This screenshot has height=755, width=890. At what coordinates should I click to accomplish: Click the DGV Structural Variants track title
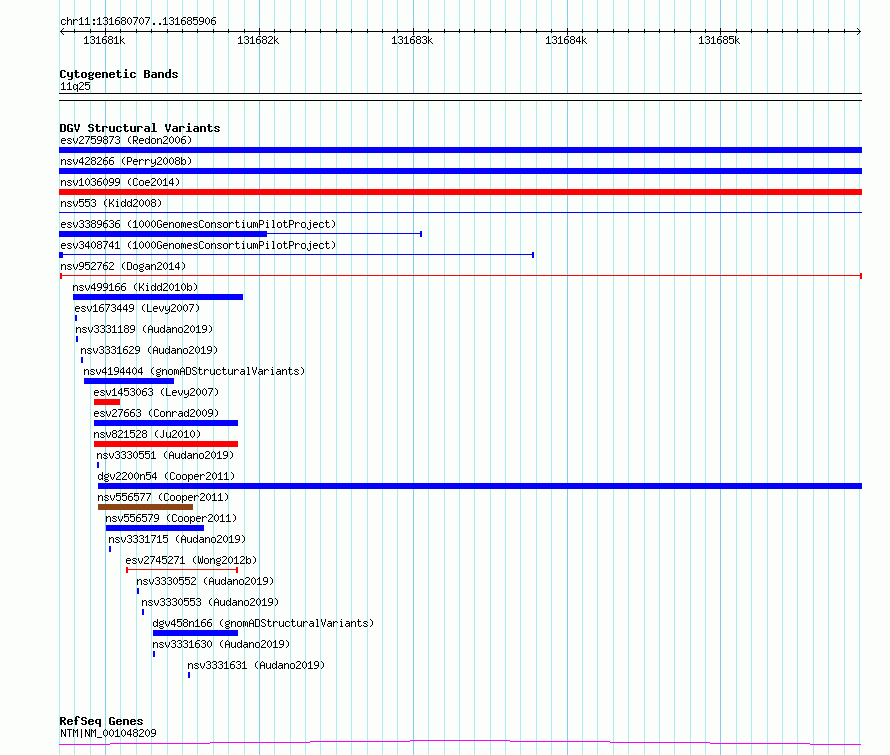point(140,128)
